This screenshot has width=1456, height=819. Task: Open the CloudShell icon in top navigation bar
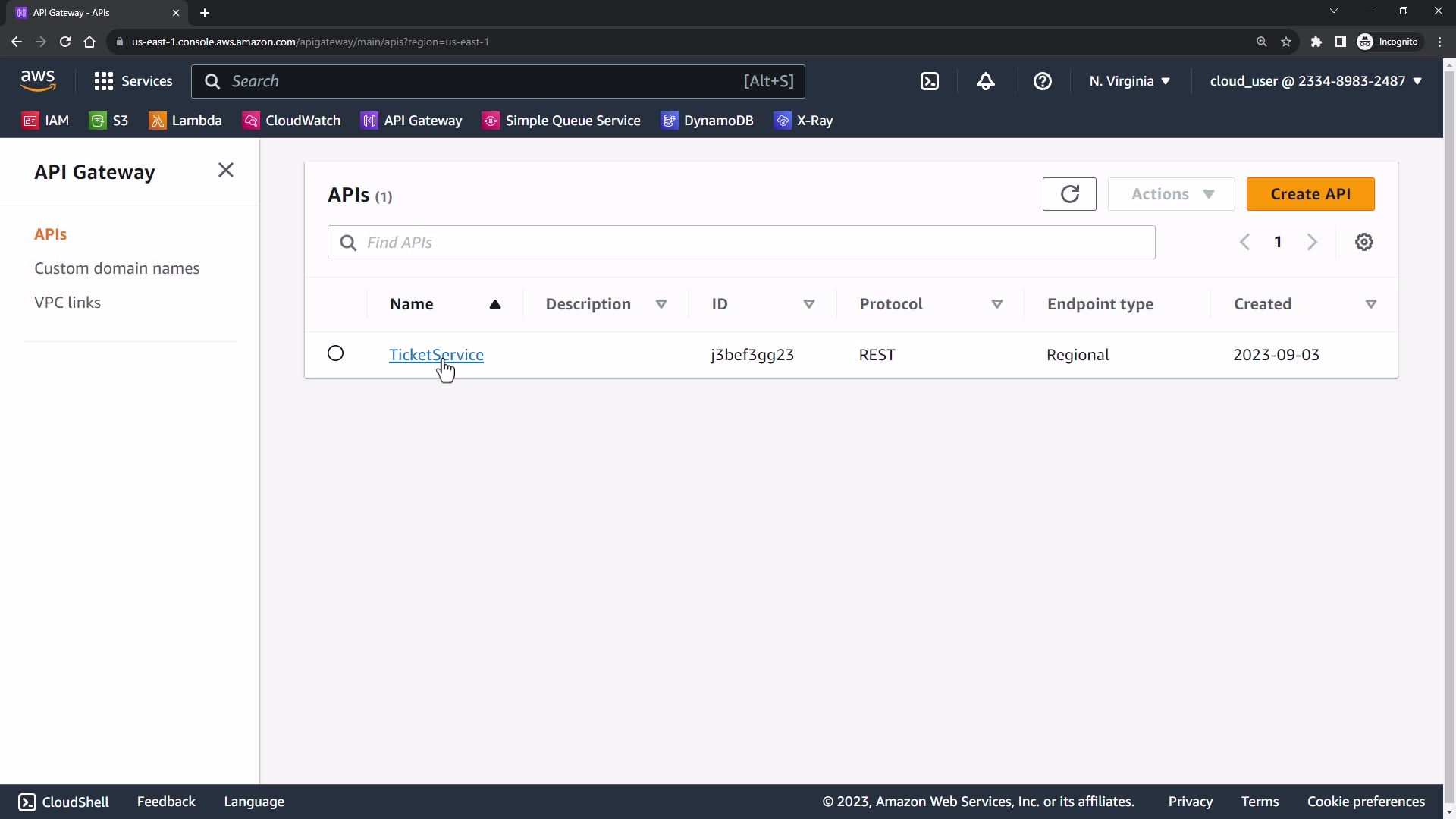[x=930, y=81]
